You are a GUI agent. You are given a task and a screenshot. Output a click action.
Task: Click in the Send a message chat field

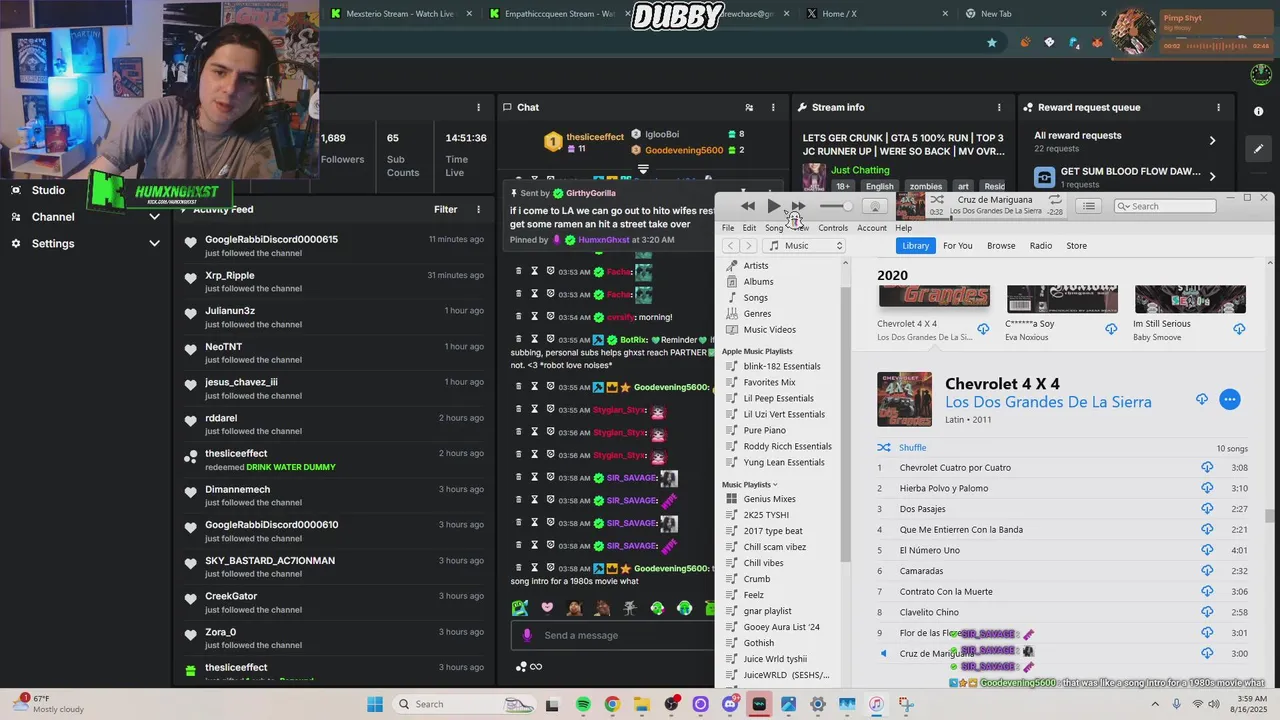(x=611, y=636)
